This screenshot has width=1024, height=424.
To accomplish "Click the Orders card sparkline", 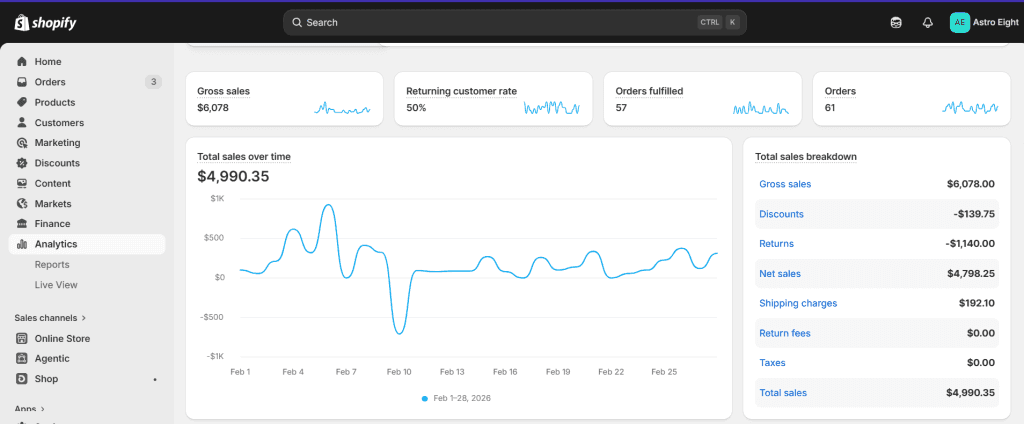I will pyautogui.click(x=970, y=108).
